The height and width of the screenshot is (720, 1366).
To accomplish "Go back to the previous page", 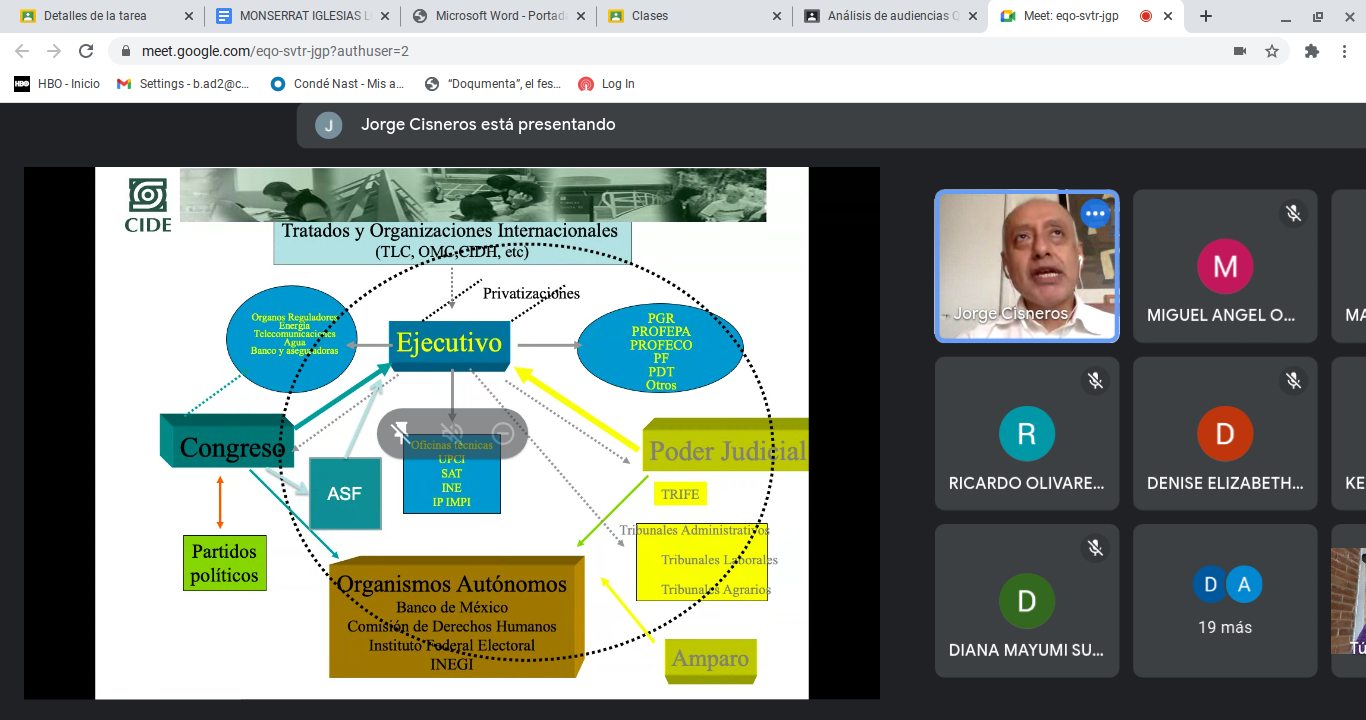I will pyautogui.click(x=22, y=51).
